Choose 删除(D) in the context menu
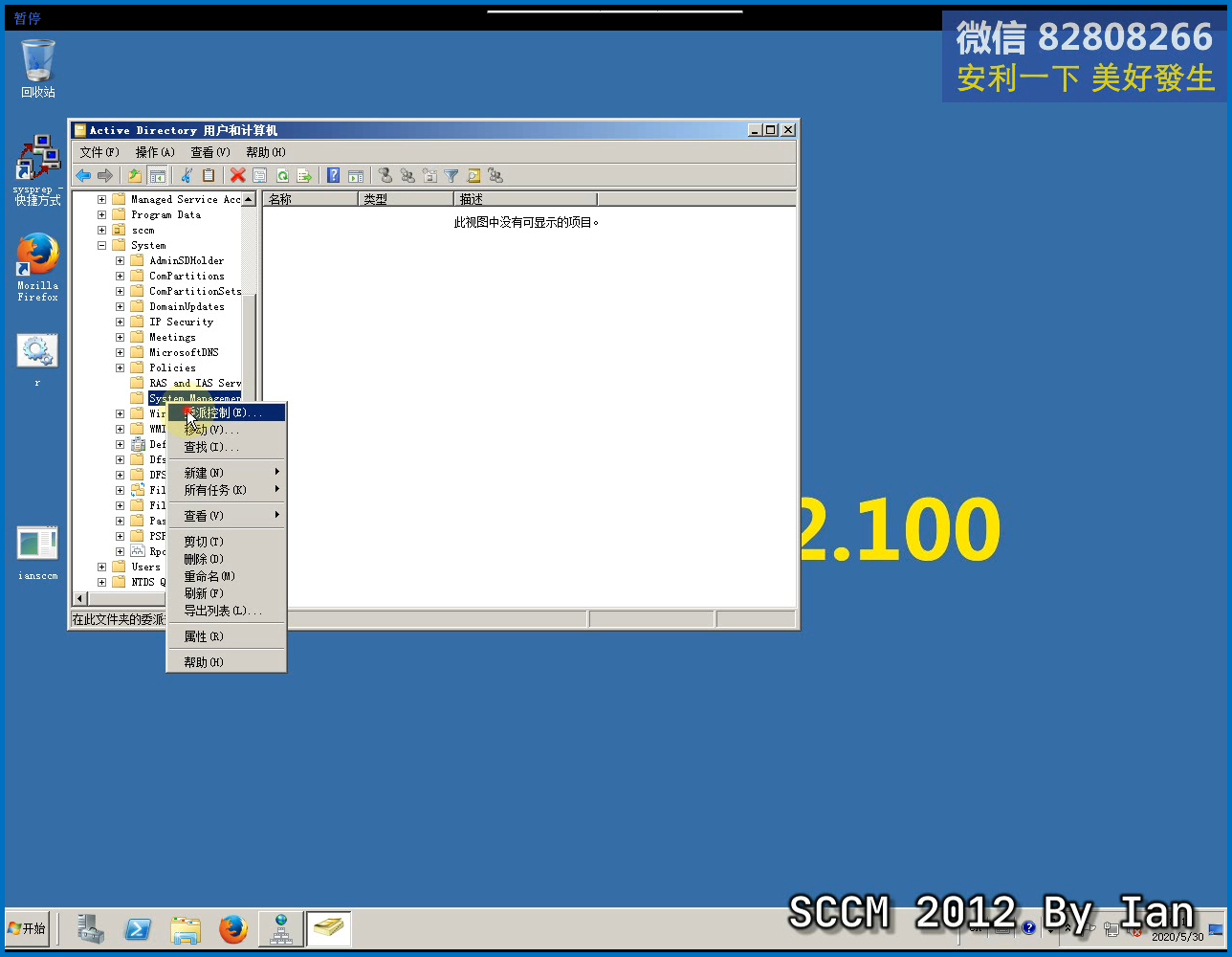 [x=227, y=559]
